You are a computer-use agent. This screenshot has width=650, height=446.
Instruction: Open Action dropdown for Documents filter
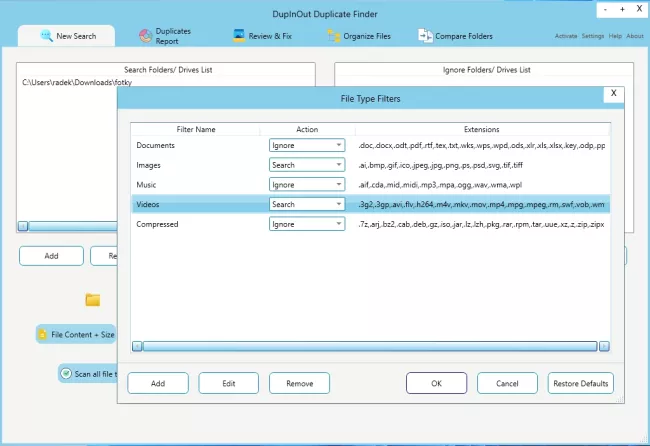pyautogui.click(x=307, y=145)
